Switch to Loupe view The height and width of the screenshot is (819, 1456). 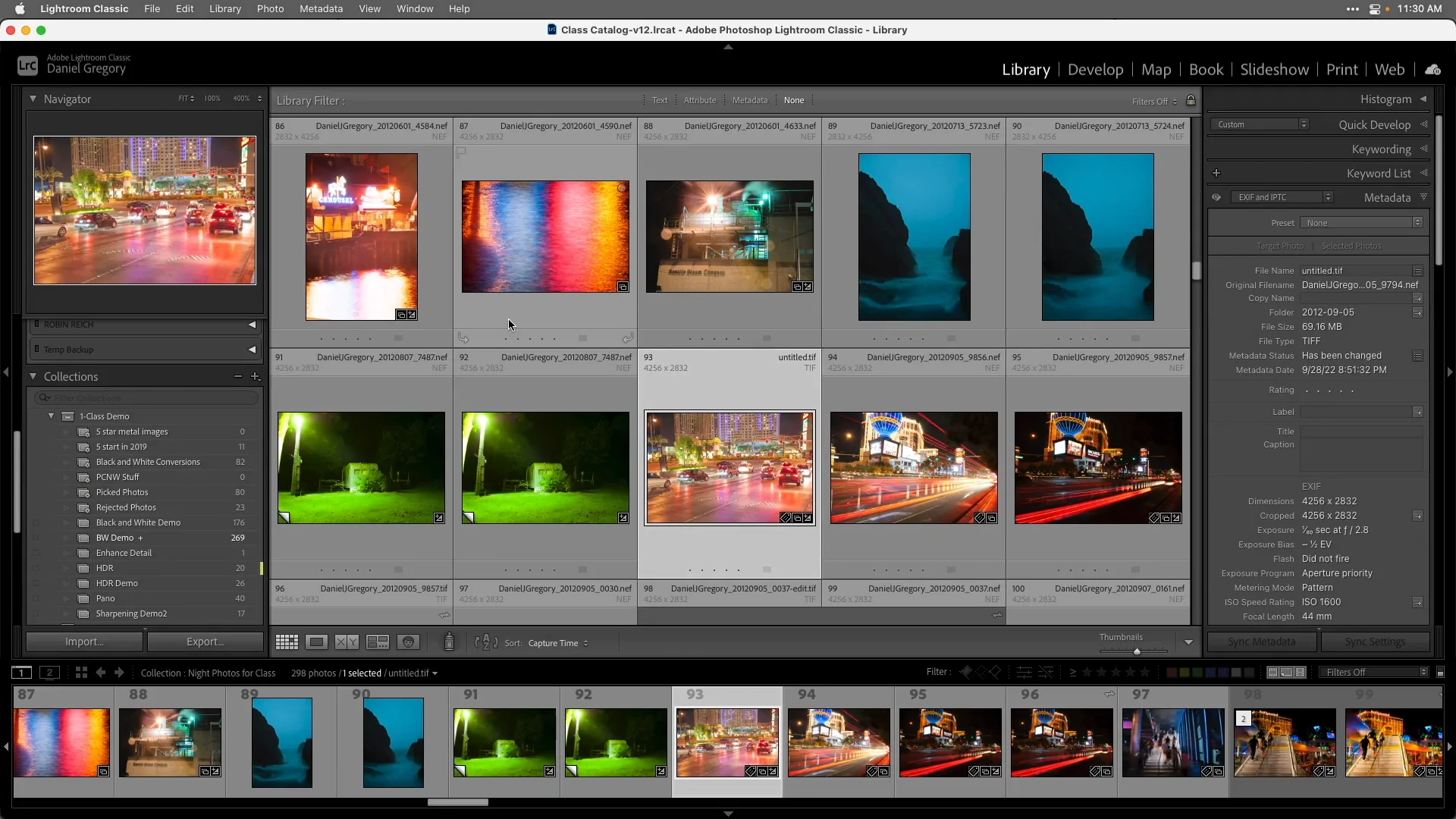(x=317, y=642)
